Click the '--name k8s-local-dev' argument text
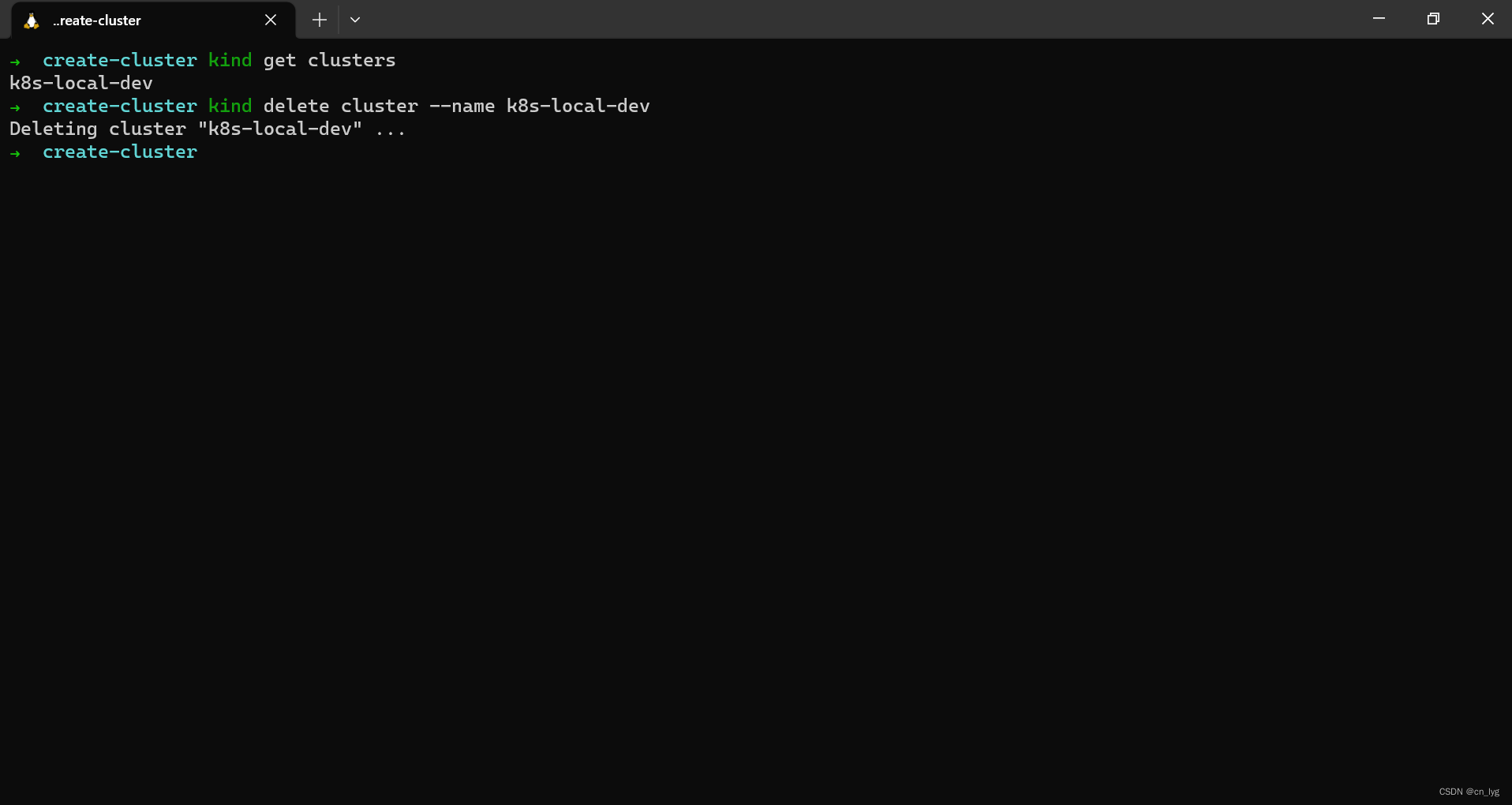Image resolution: width=1512 pixels, height=805 pixels. coord(540,106)
